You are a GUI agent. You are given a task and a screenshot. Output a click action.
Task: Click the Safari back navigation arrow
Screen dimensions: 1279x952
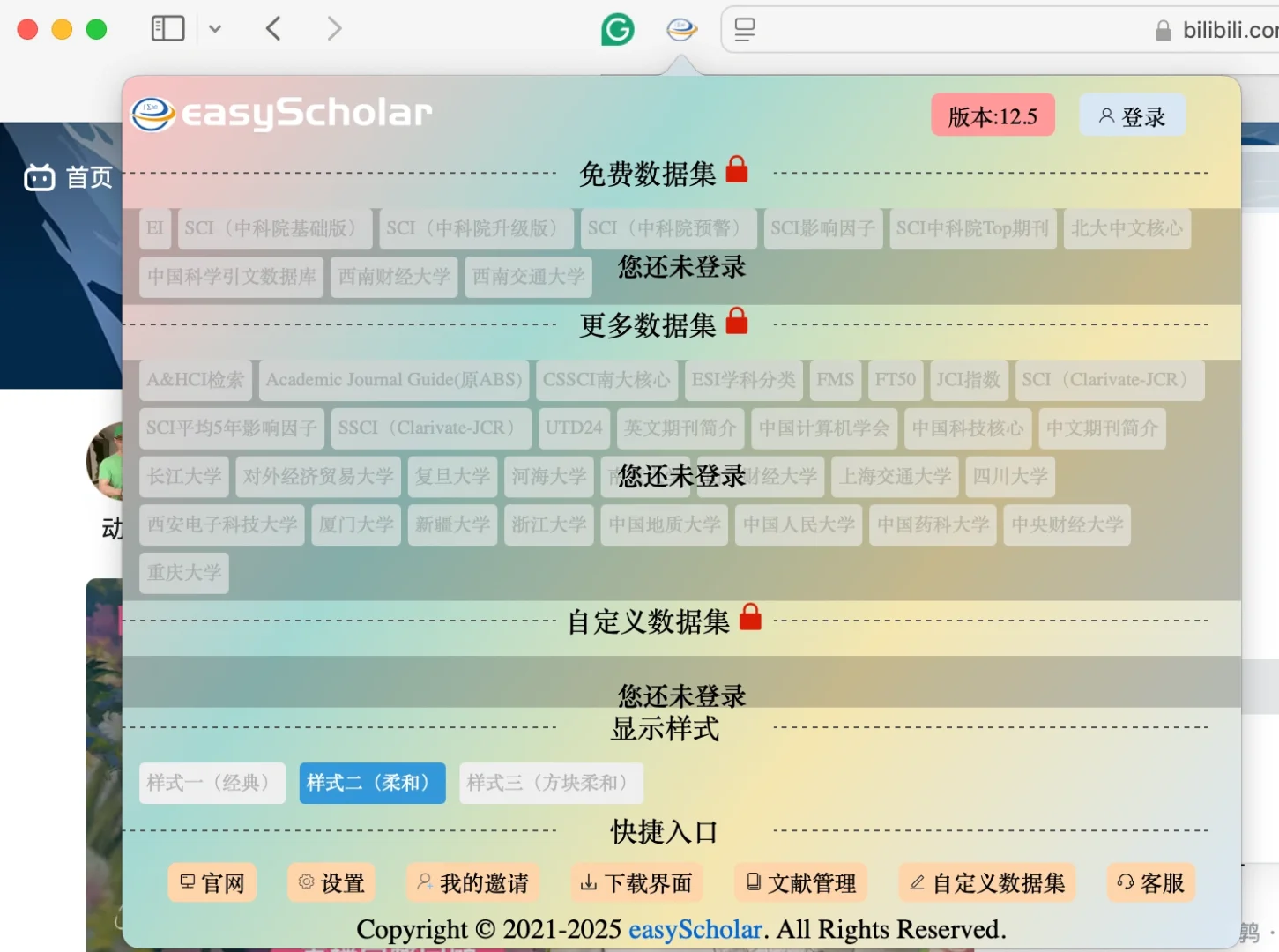(x=273, y=27)
